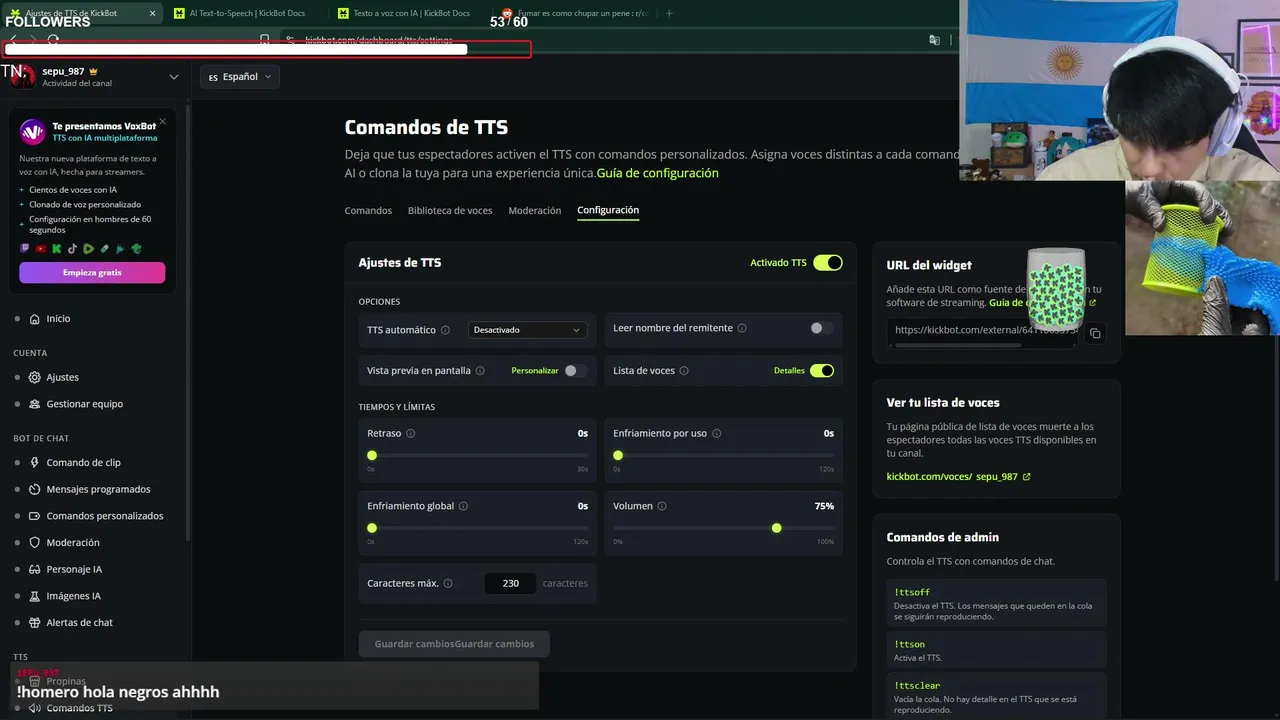
Task: Click the widget URL field
Action: tap(982, 331)
